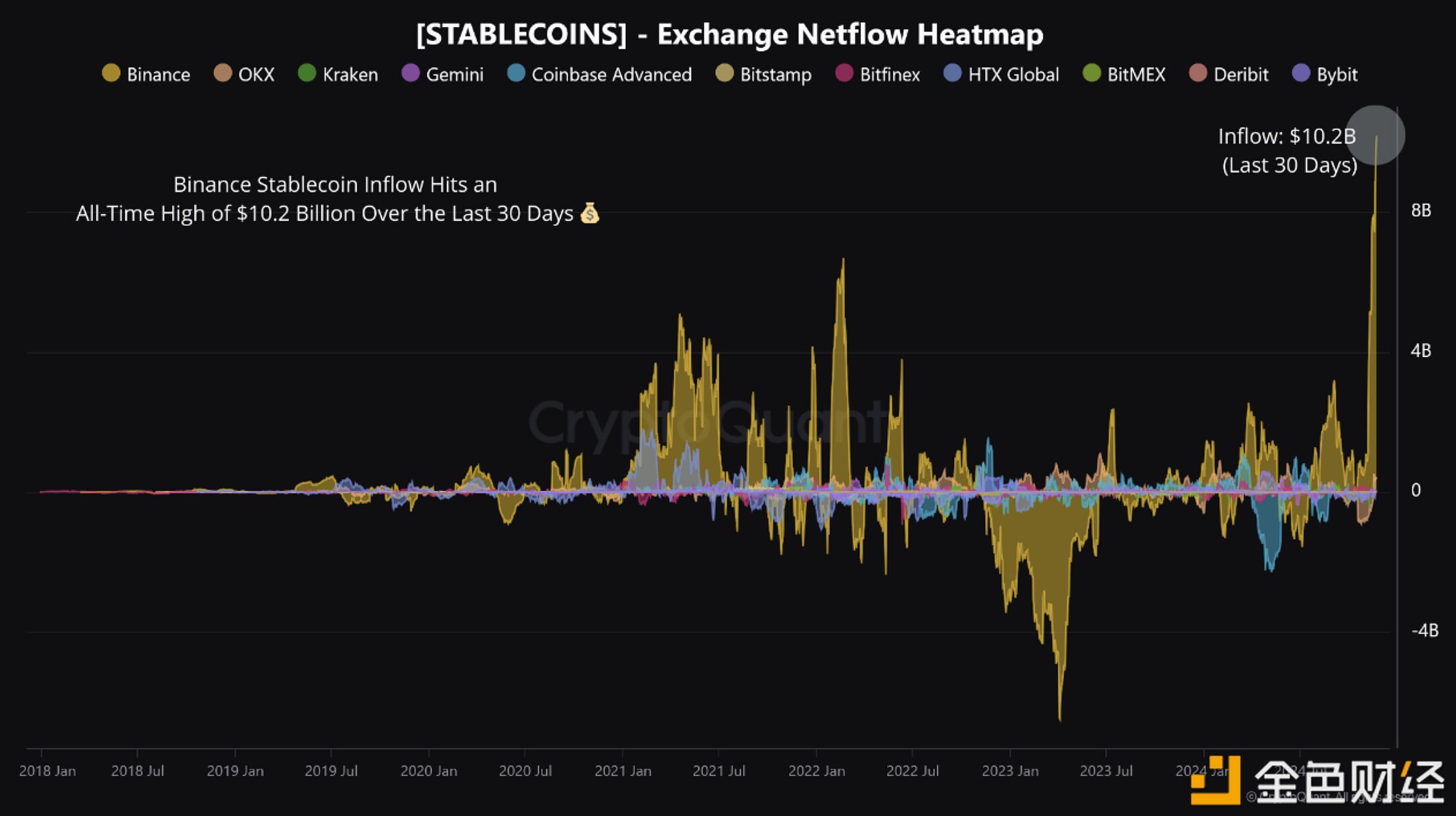Viewport: 1456px width, 816px height.
Task: Click the Bitfinex legend color dot
Action: pos(844,73)
